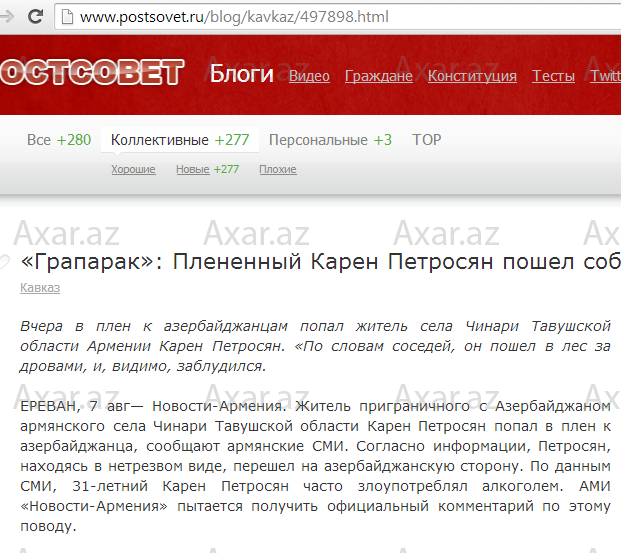Filter by Хорошие blogs
Image resolution: width=621 pixels, height=553 pixels.
pos(133,170)
